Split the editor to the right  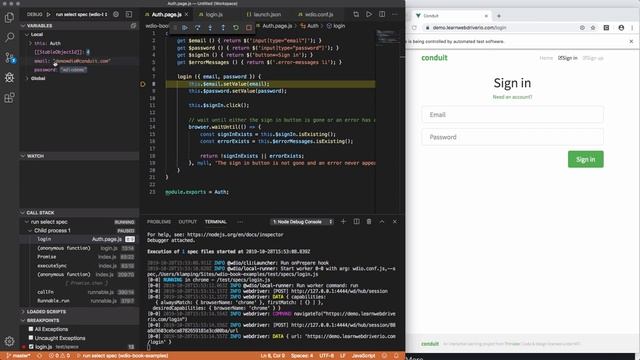click(382, 14)
